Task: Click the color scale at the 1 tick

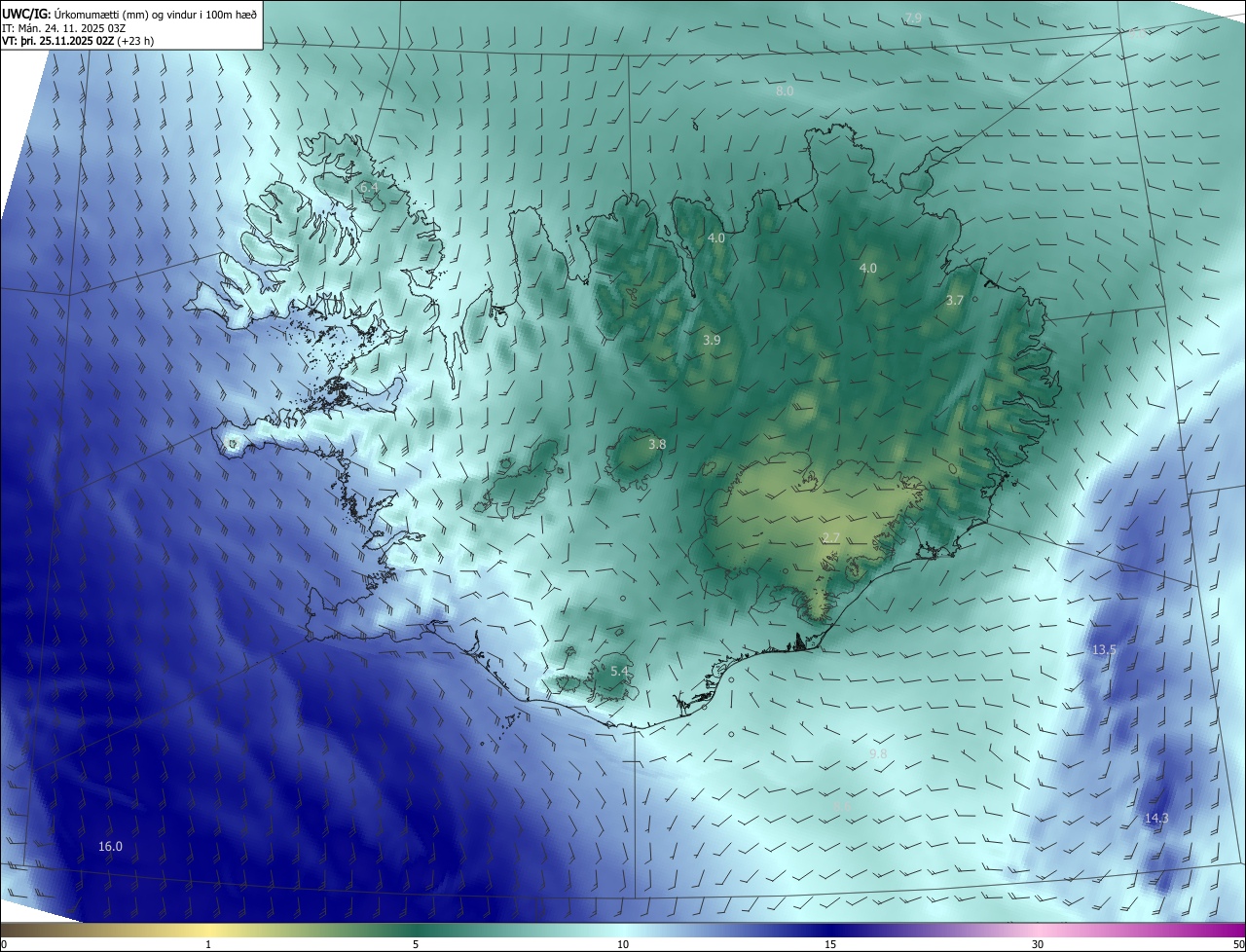Action: click(x=208, y=944)
